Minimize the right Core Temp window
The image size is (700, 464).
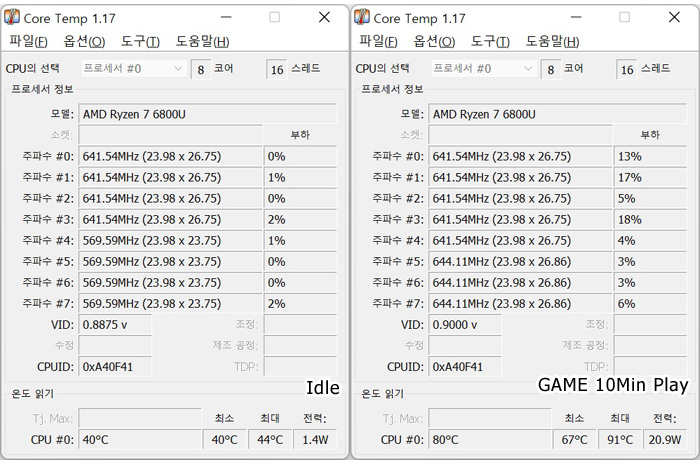[x=577, y=17]
